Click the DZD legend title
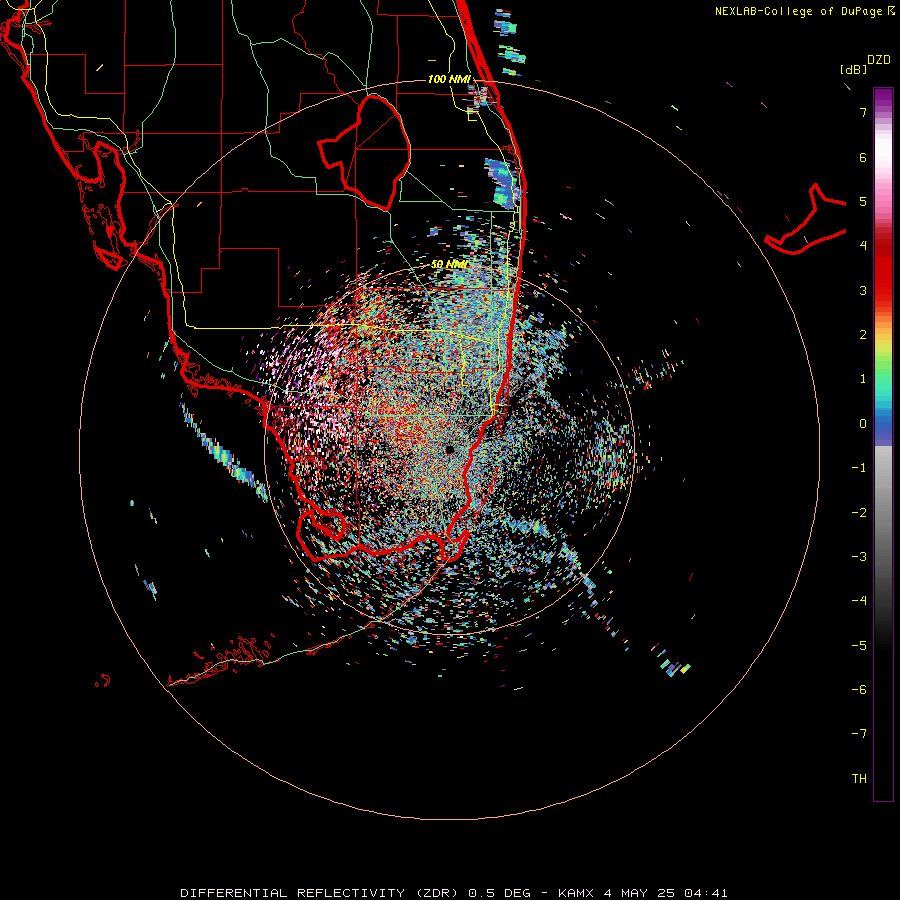 tap(879, 60)
